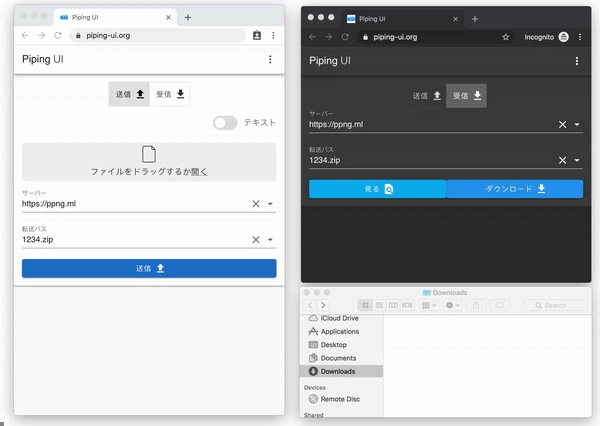This screenshot has width=600, height=426.
Task: Click the Incognito profile icon
Action: pos(563,37)
